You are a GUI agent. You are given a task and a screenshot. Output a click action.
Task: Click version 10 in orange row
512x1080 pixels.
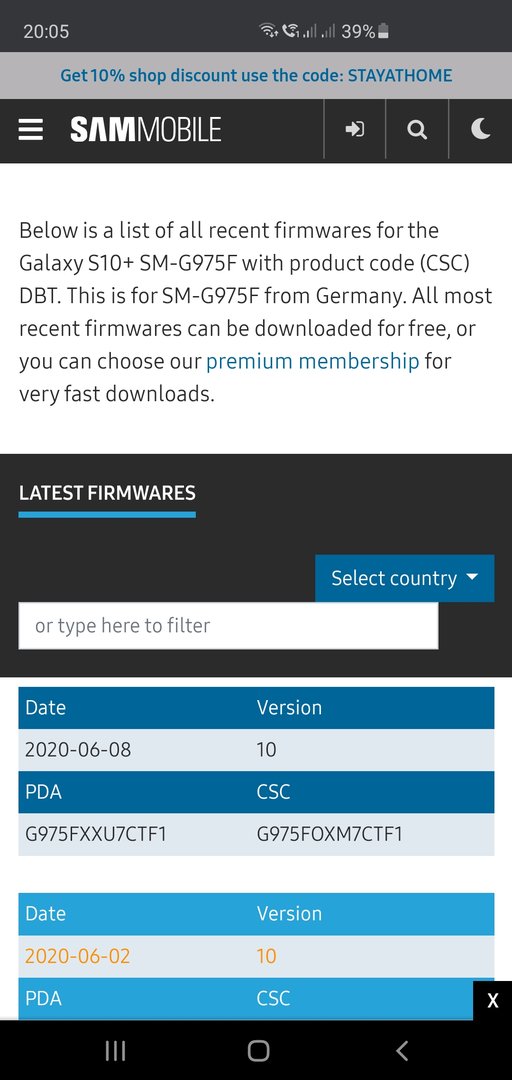[266, 956]
